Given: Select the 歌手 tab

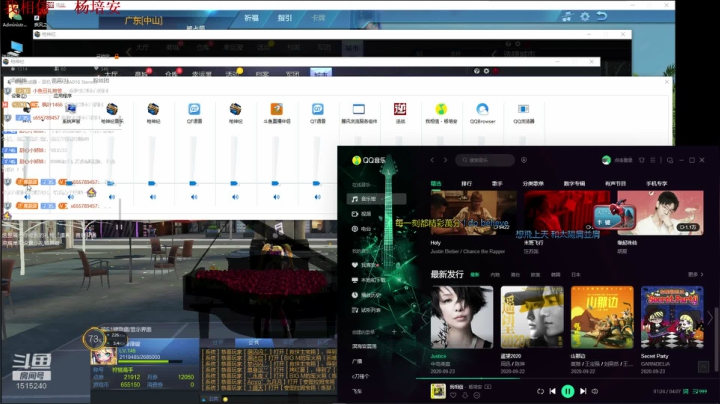Looking at the screenshot, I should point(497,183).
